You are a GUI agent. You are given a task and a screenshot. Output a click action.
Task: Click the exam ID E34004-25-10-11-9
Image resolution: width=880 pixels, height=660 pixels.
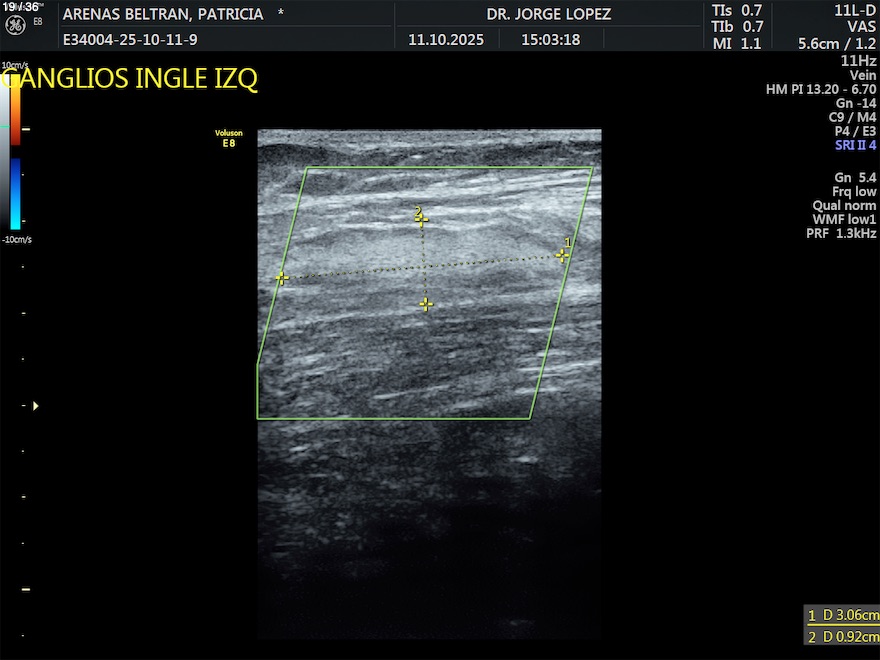coord(130,41)
